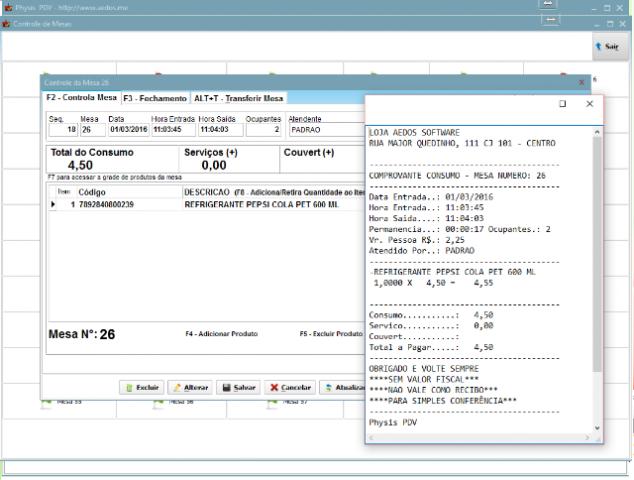Click receipt line COMPROVANTE CONSUMO - MESA NUMERO: 26
This screenshot has width=634, height=480.
[457, 176]
